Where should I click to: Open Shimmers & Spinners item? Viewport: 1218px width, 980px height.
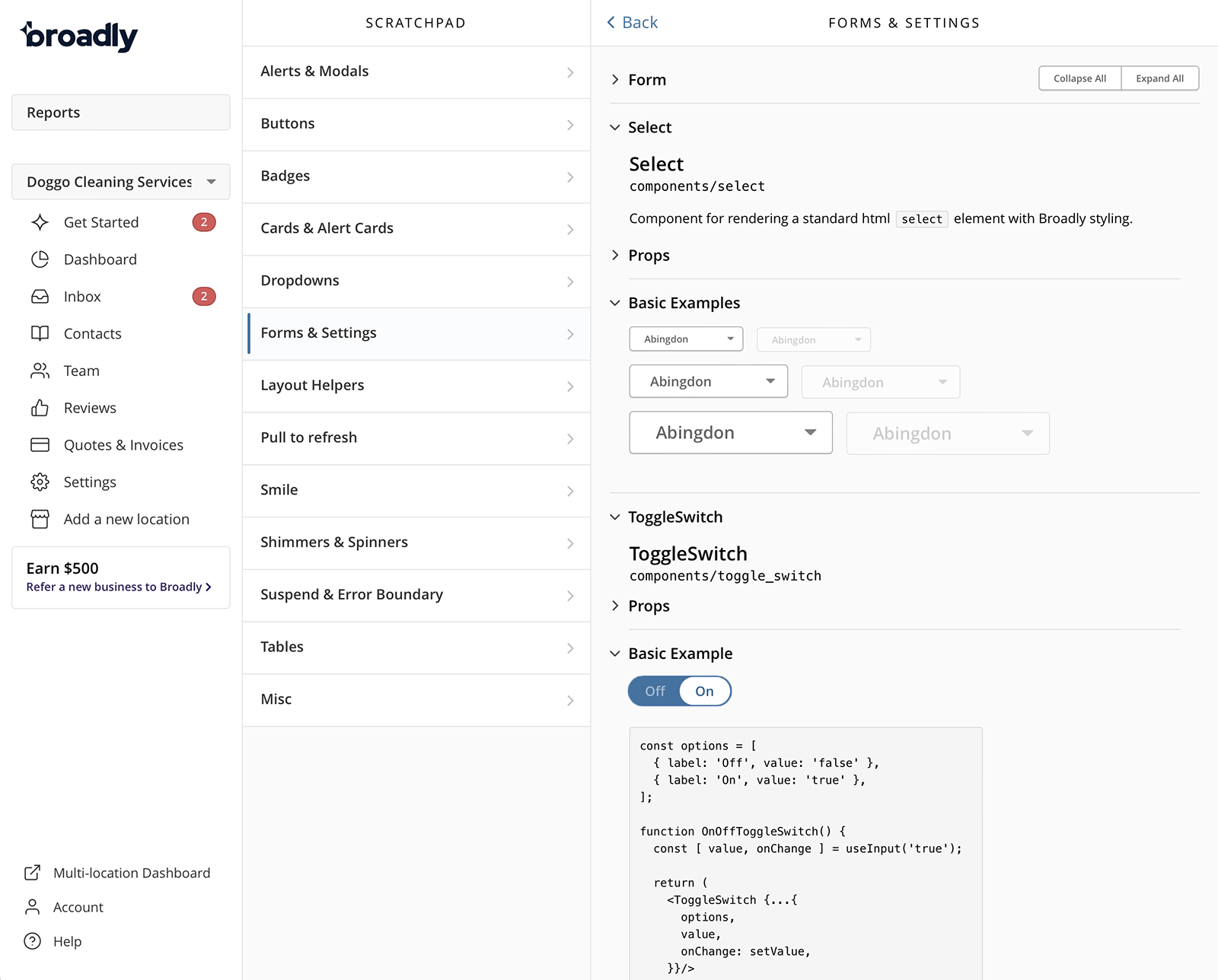pyautogui.click(x=416, y=543)
